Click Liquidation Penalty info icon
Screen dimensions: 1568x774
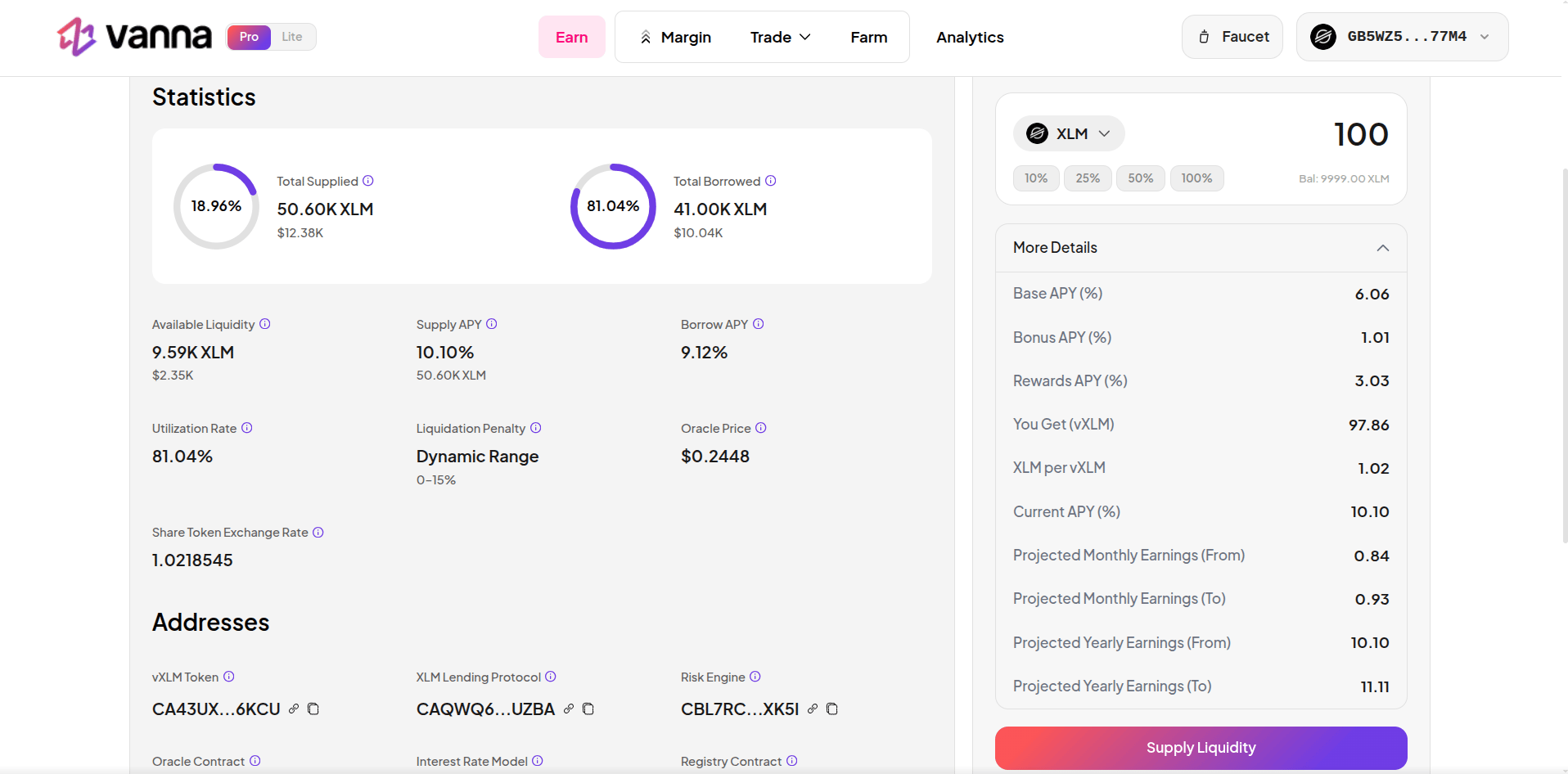pyautogui.click(x=536, y=428)
